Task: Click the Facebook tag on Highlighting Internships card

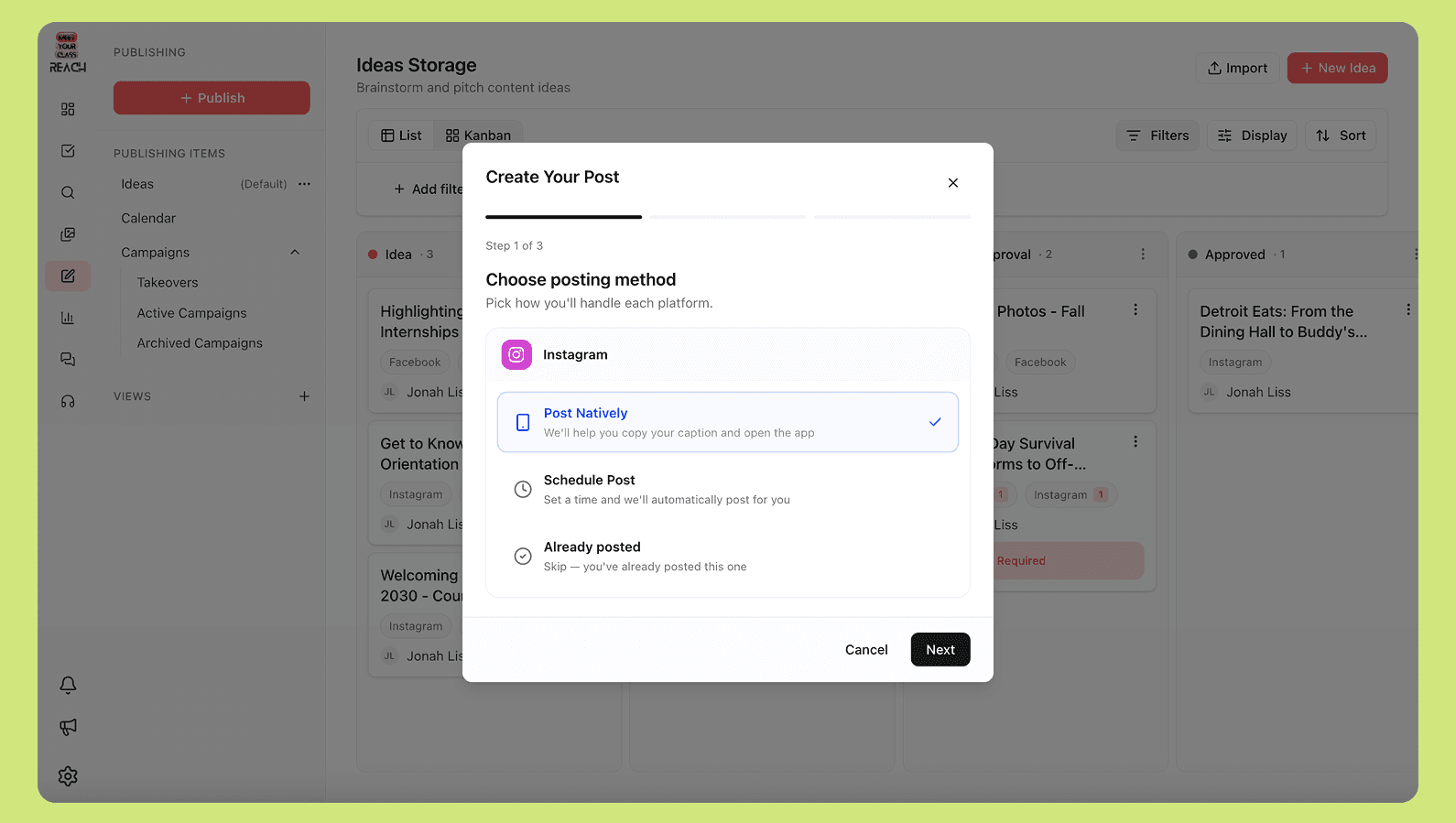Action: pyautogui.click(x=415, y=363)
